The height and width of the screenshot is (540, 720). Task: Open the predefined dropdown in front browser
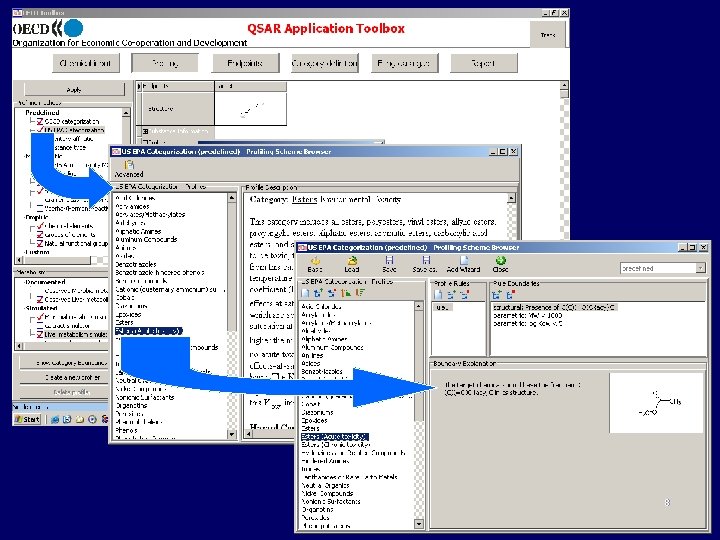[700, 268]
